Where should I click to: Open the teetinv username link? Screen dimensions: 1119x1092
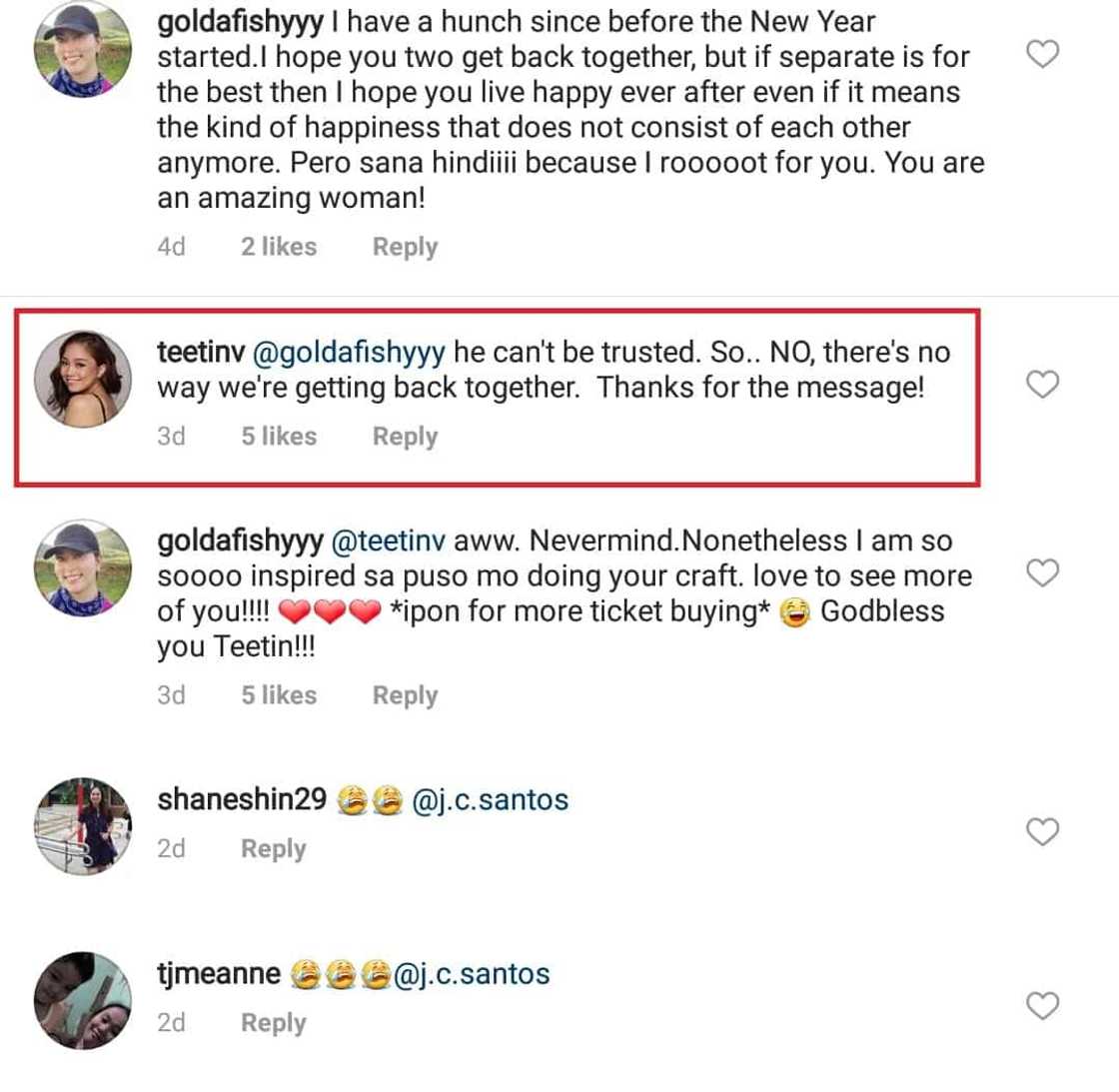point(201,353)
